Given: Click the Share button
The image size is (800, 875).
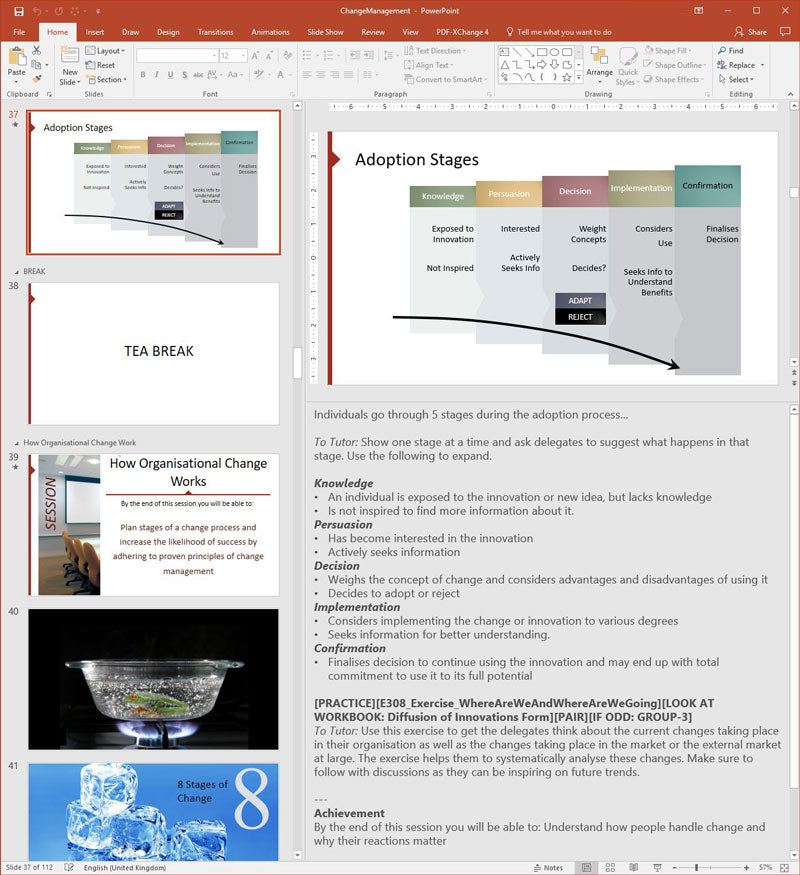Looking at the screenshot, I should (750, 32).
